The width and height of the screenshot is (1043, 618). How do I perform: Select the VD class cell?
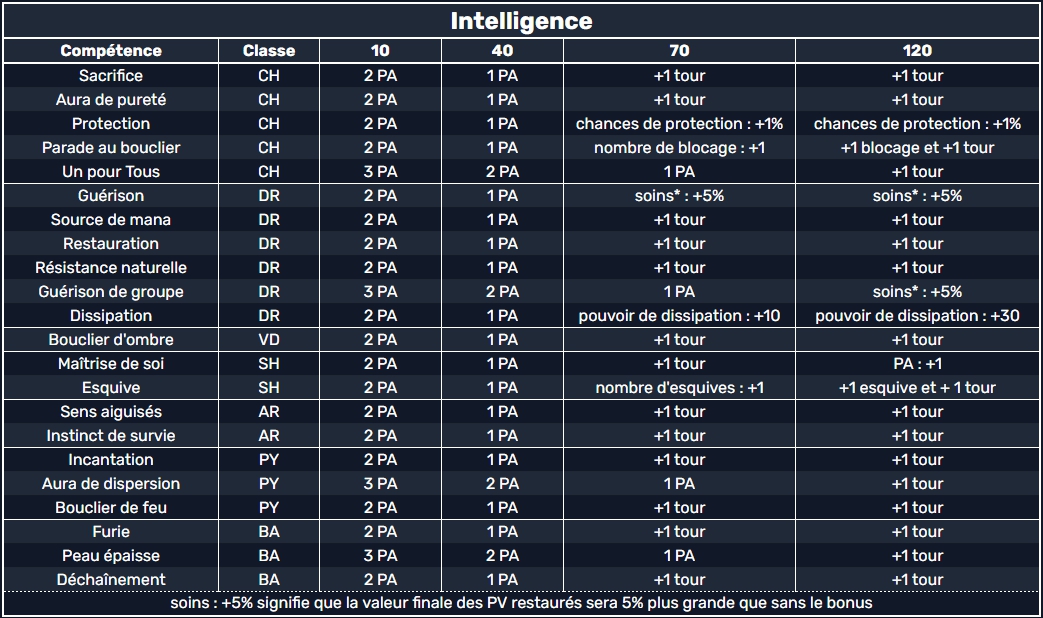point(269,340)
